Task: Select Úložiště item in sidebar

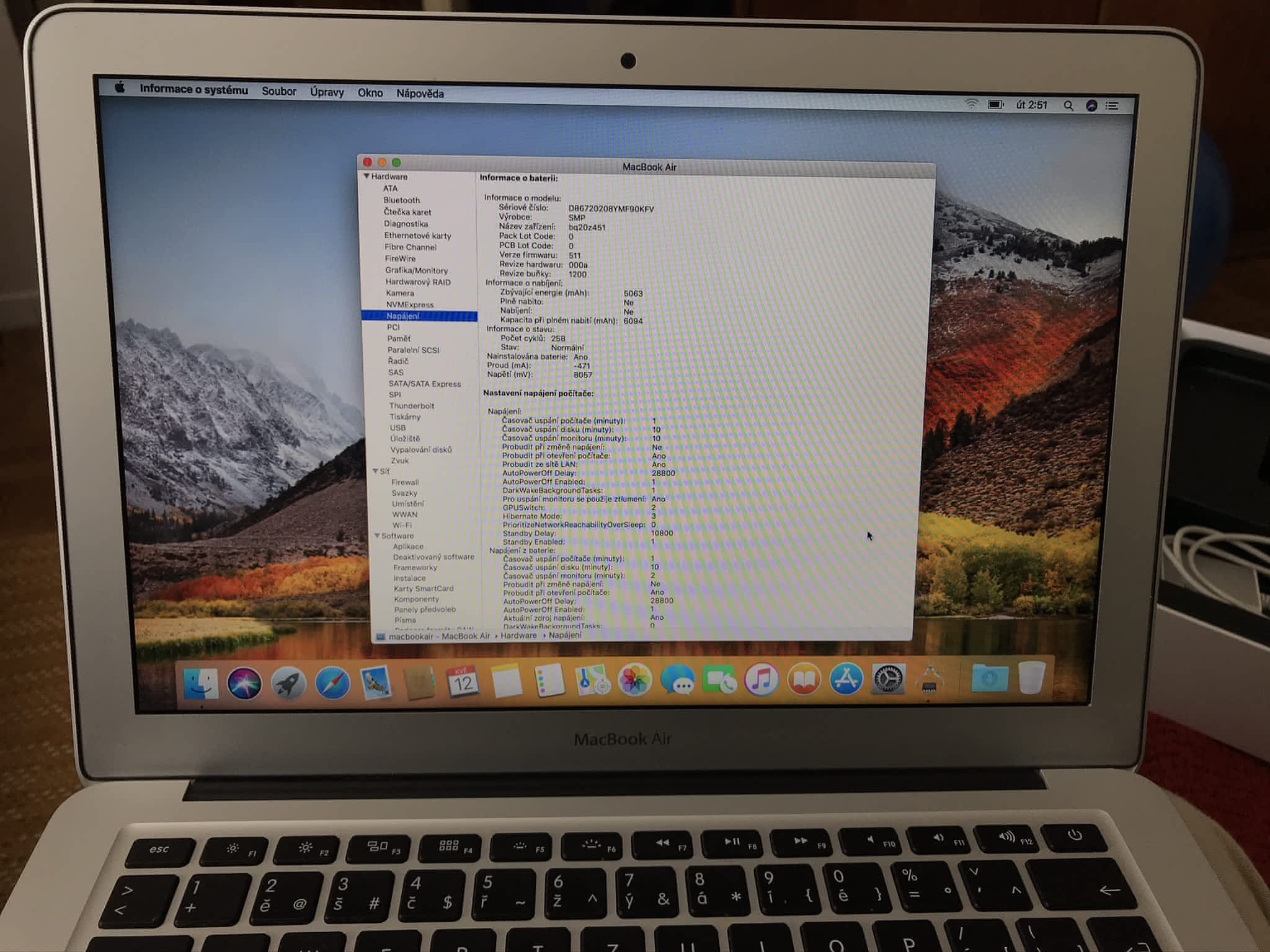Action: pos(404,439)
